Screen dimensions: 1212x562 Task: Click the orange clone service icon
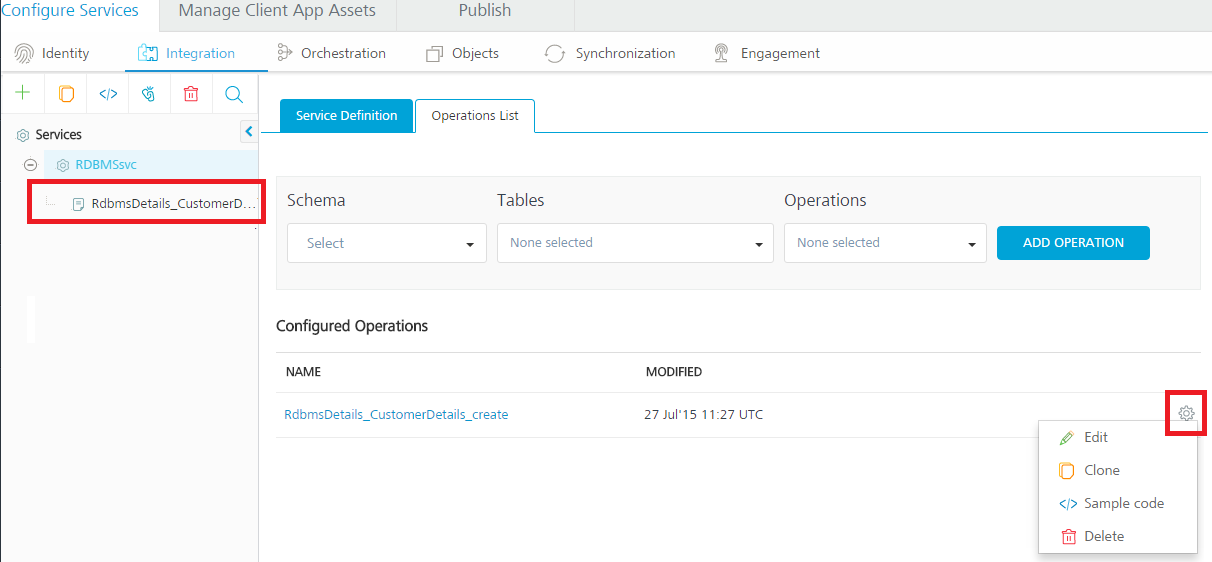[67, 94]
